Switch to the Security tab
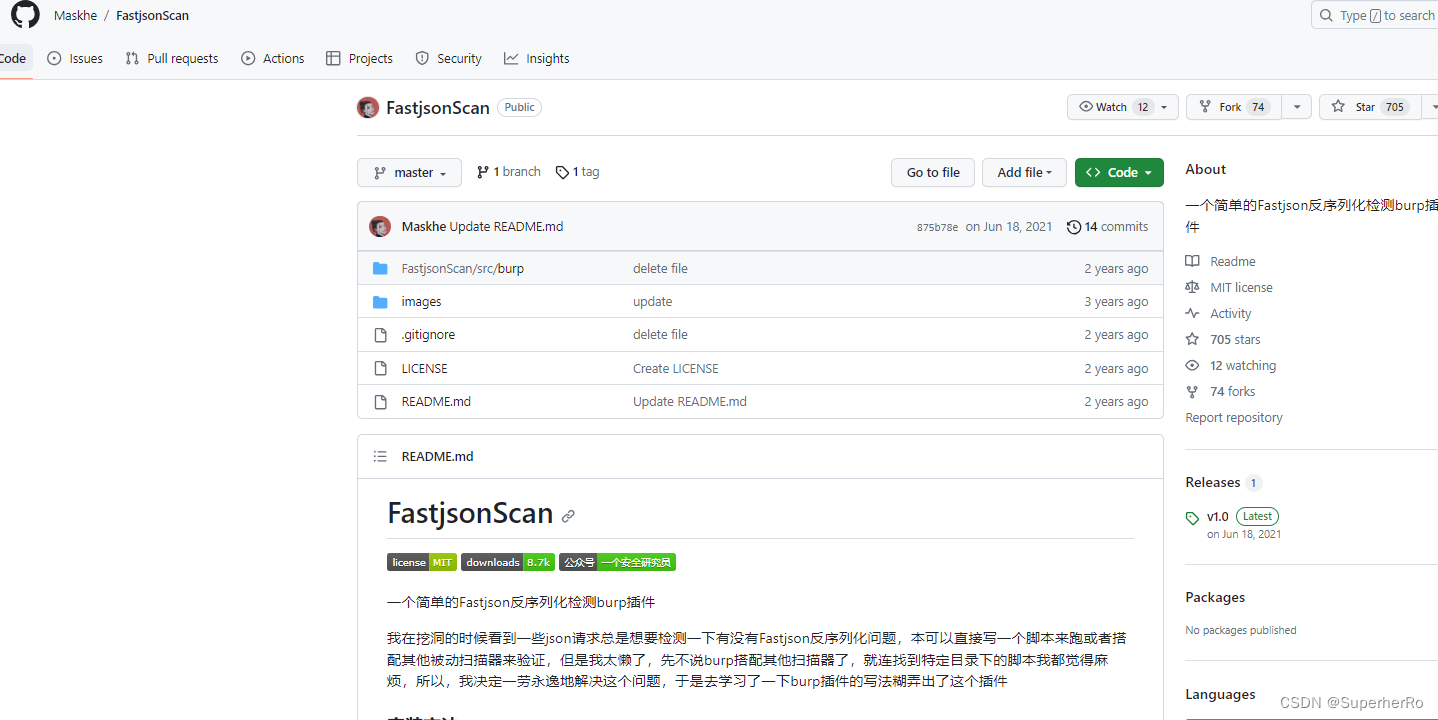Image resolution: width=1438 pixels, height=720 pixels. (448, 58)
